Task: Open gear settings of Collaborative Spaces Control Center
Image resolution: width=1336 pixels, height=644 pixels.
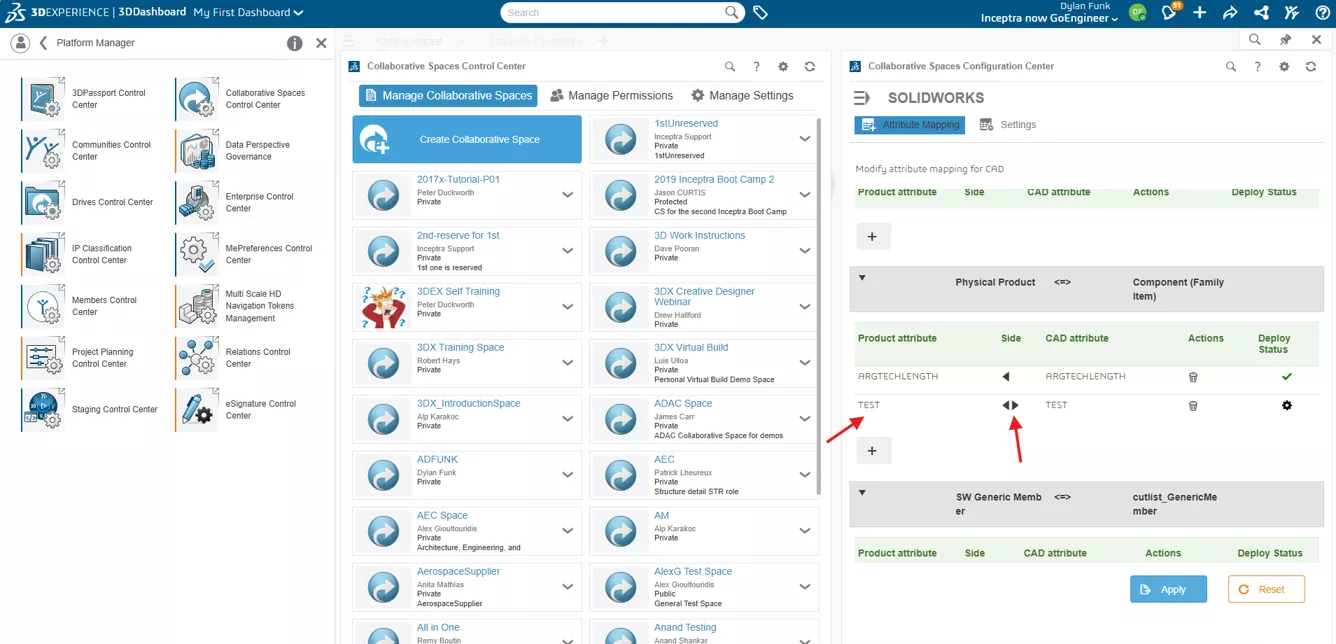Action: pyautogui.click(x=783, y=66)
